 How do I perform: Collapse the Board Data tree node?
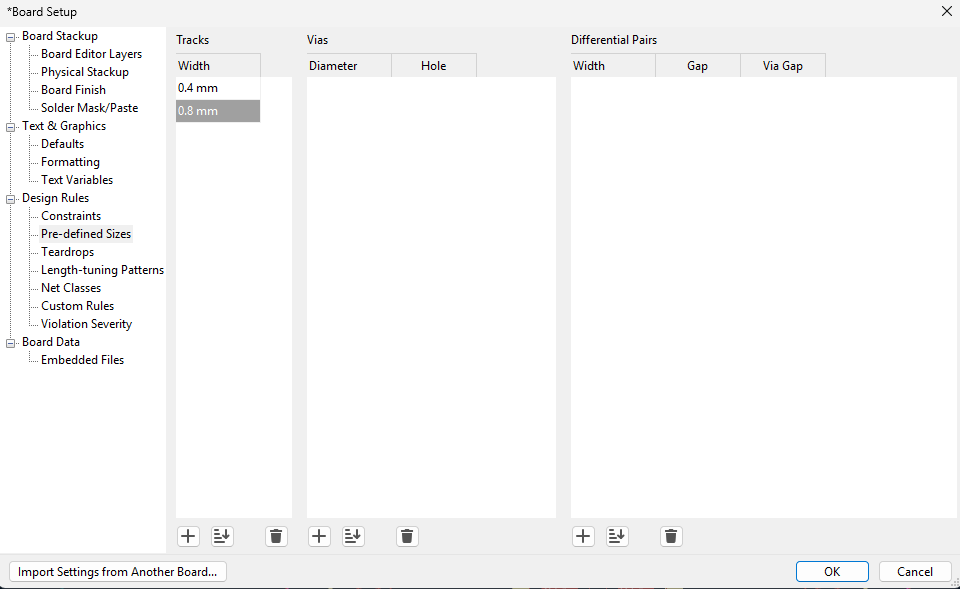(12, 343)
